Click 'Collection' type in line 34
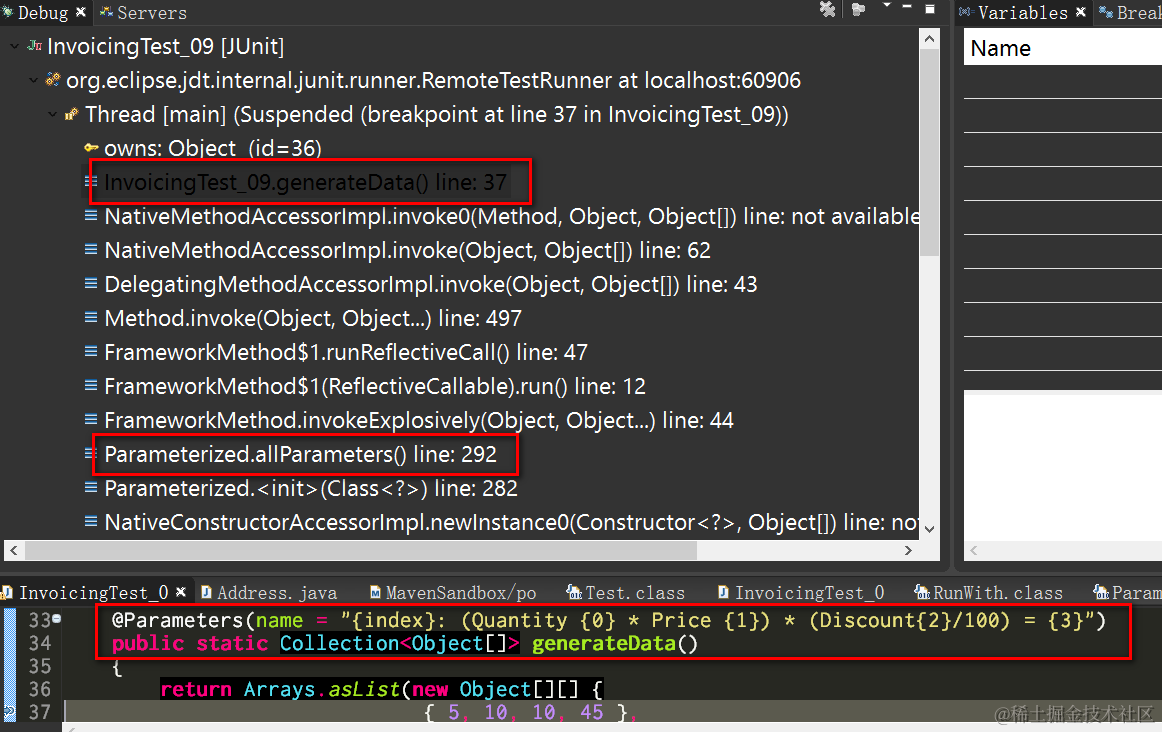Screen dimensions: 1162x732 pos(339,643)
